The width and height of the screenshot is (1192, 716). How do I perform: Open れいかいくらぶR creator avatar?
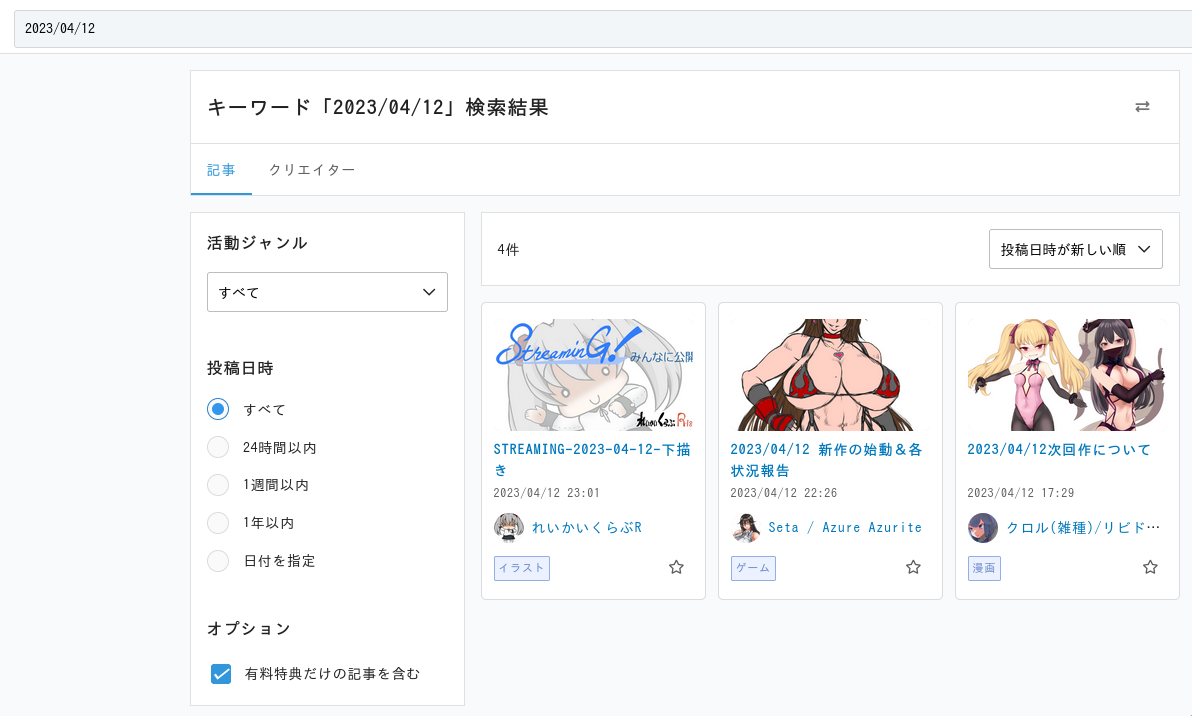509,527
